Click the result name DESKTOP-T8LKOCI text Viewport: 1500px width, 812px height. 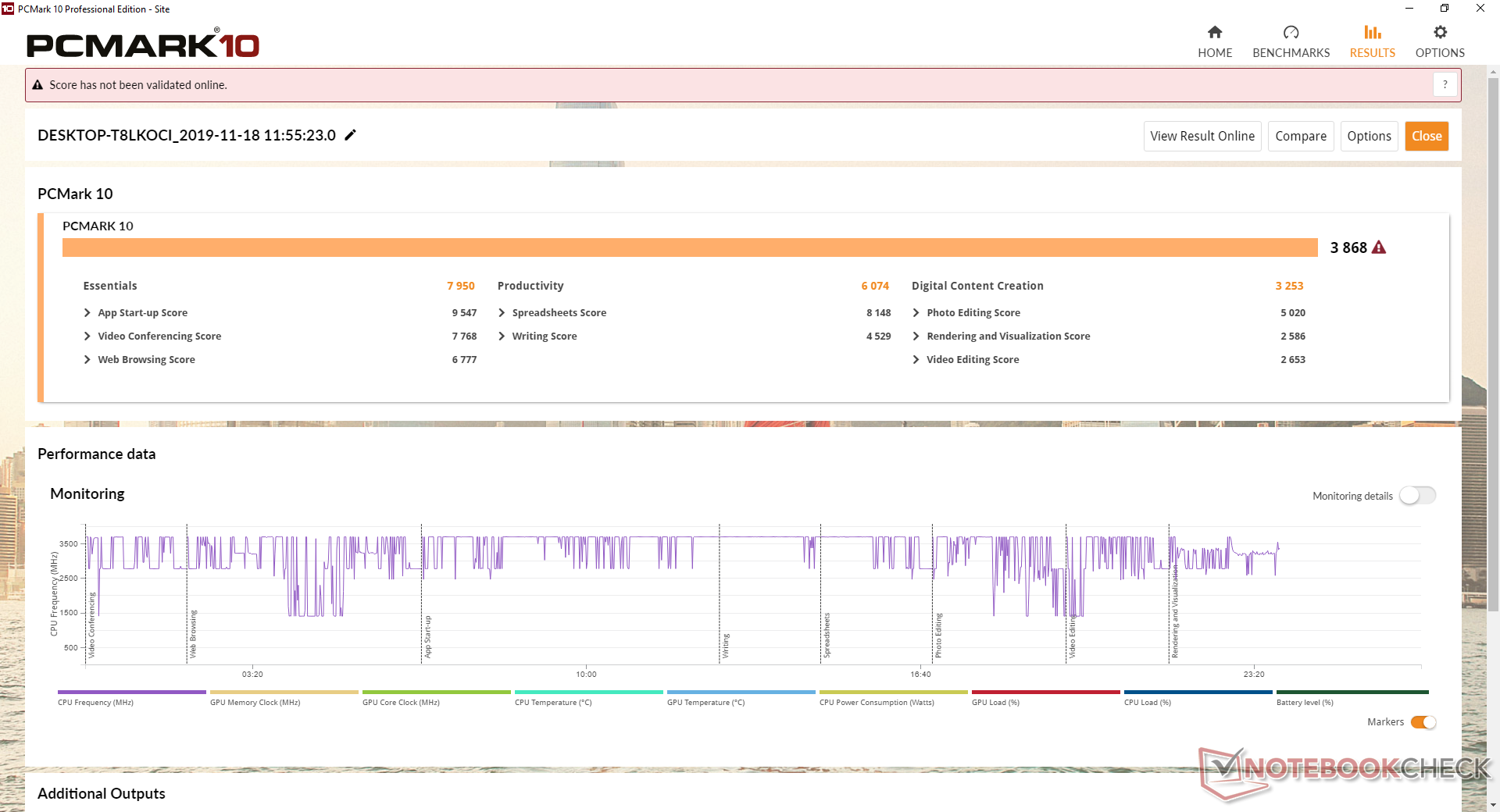coord(187,135)
